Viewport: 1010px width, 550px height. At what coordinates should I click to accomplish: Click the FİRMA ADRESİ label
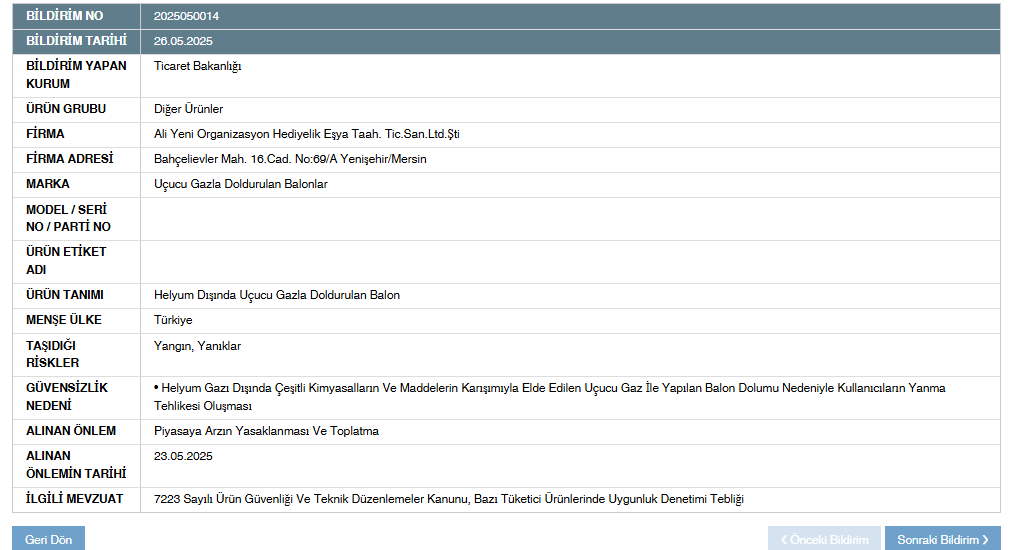[x=70, y=158]
